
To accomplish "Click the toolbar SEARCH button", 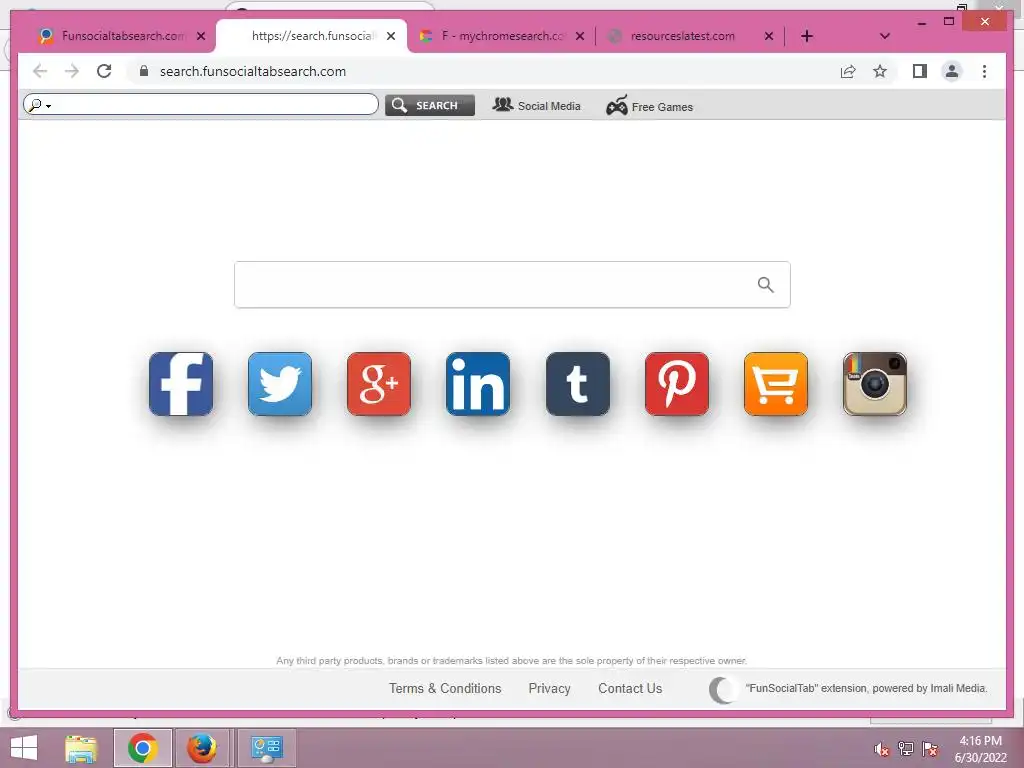I will click(x=430, y=105).
